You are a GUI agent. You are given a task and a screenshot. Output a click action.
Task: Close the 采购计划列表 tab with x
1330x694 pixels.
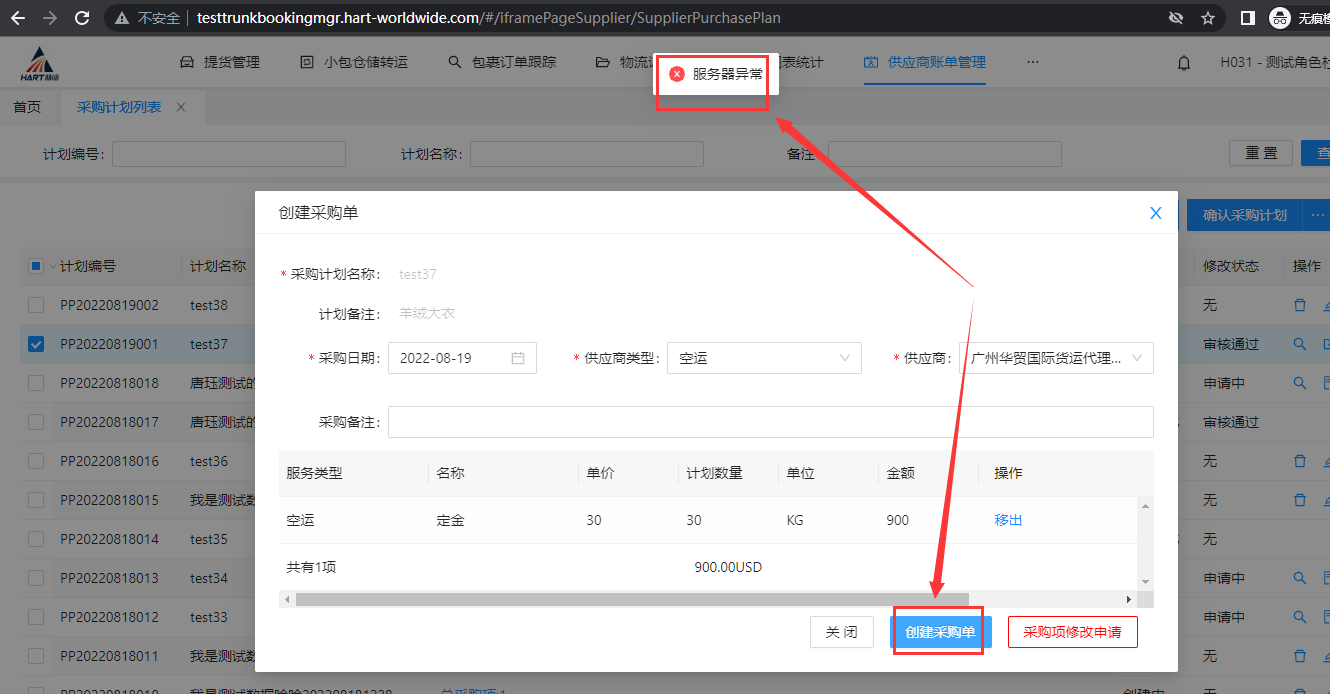[181, 107]
